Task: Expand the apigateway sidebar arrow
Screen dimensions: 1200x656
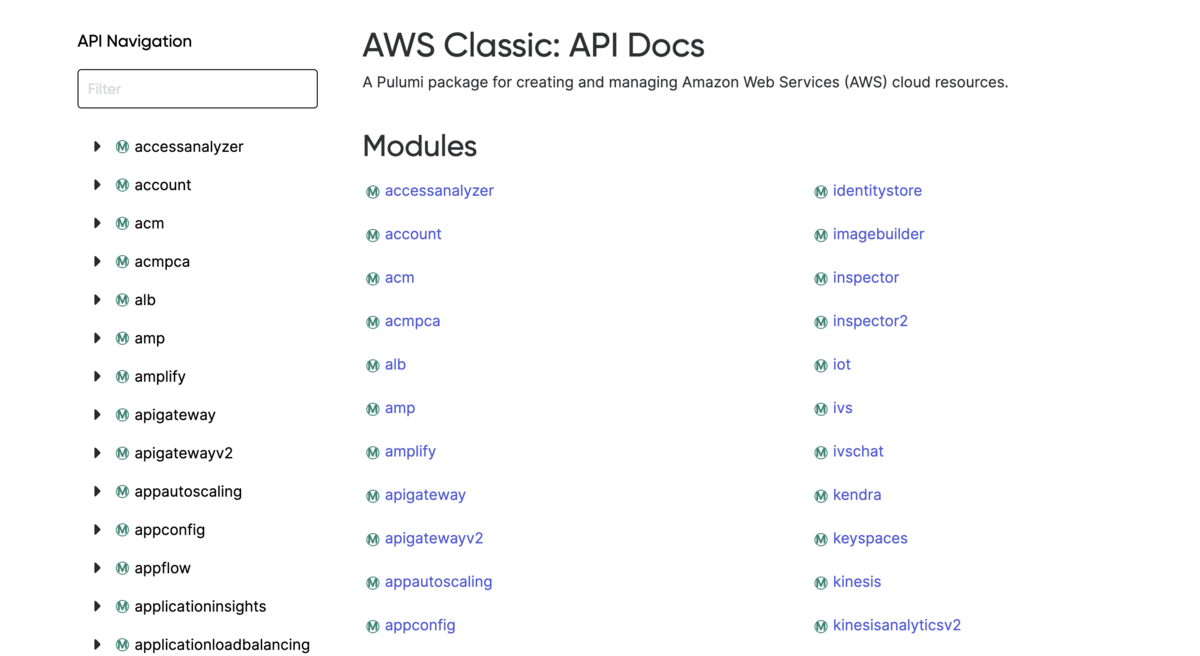Action: point(97,415)
